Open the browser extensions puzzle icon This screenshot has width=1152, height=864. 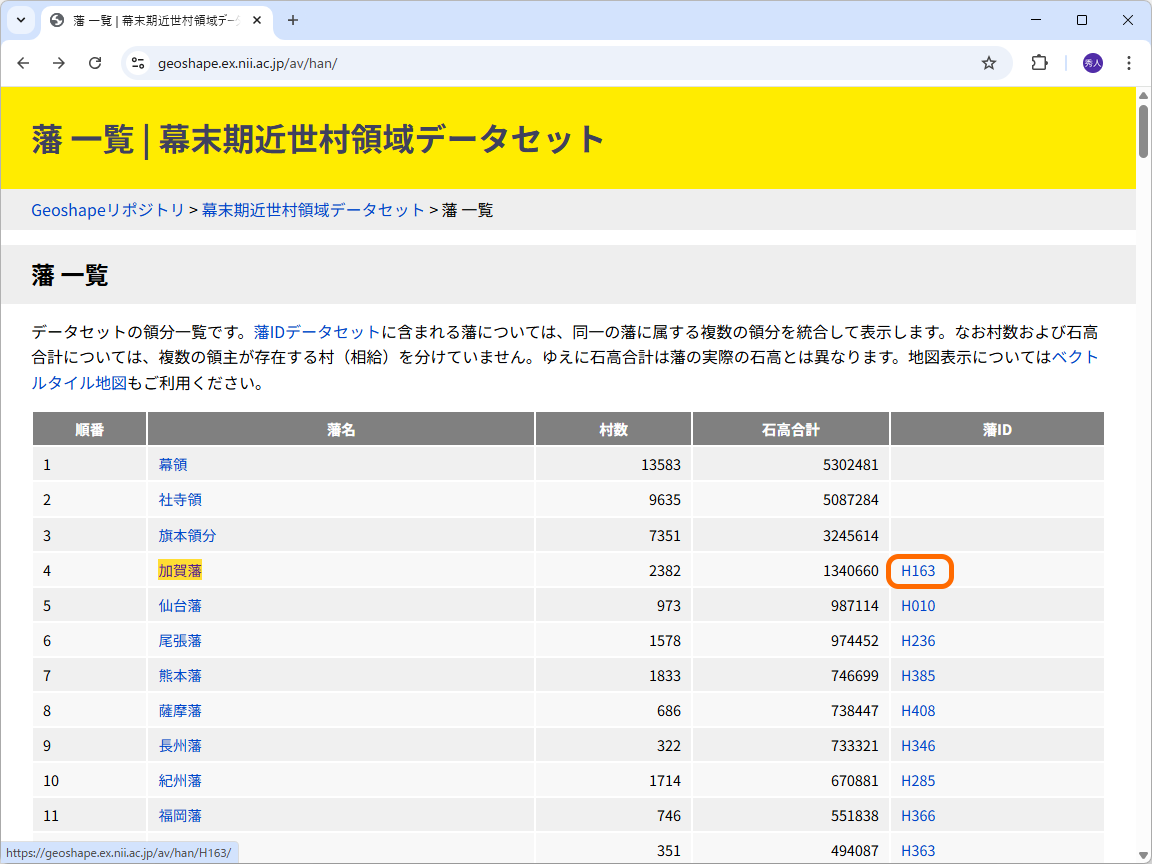pos(1039,62)
